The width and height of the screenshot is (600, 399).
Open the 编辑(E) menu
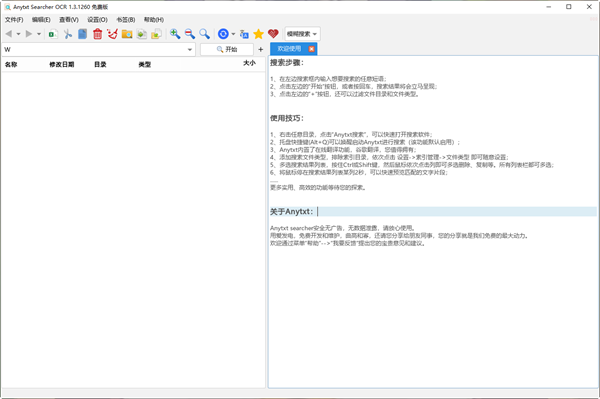tap(41, 20)
